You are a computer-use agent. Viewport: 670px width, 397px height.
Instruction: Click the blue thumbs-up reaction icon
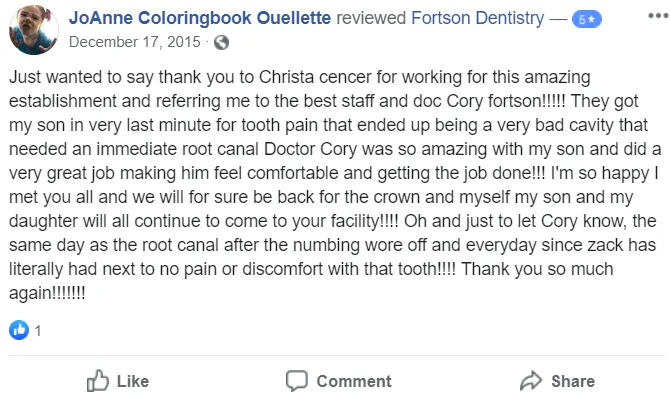pos(19,330)
